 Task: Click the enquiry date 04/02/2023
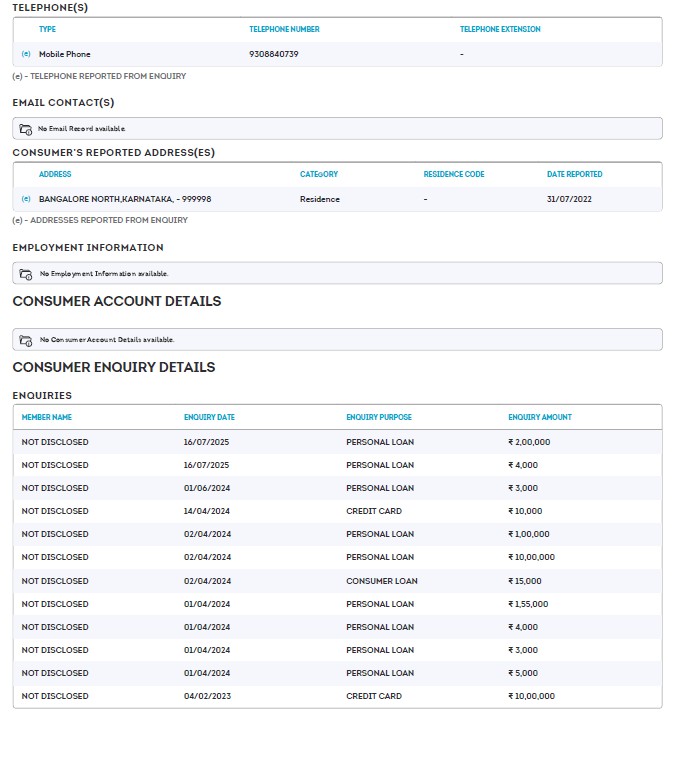(x=207, y=696)
